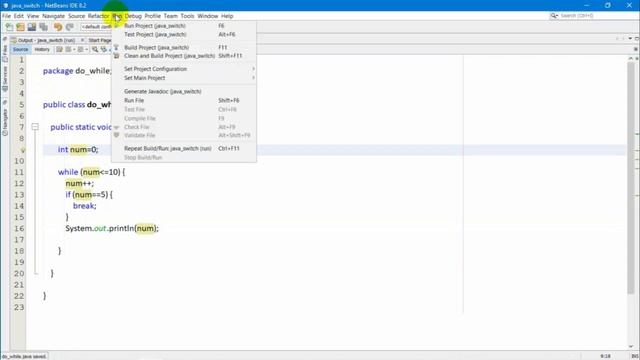The width and height of the screenshot is (640, 360).
Task: Click the System.out.println(num) line
Action: (x=112, y=229)
